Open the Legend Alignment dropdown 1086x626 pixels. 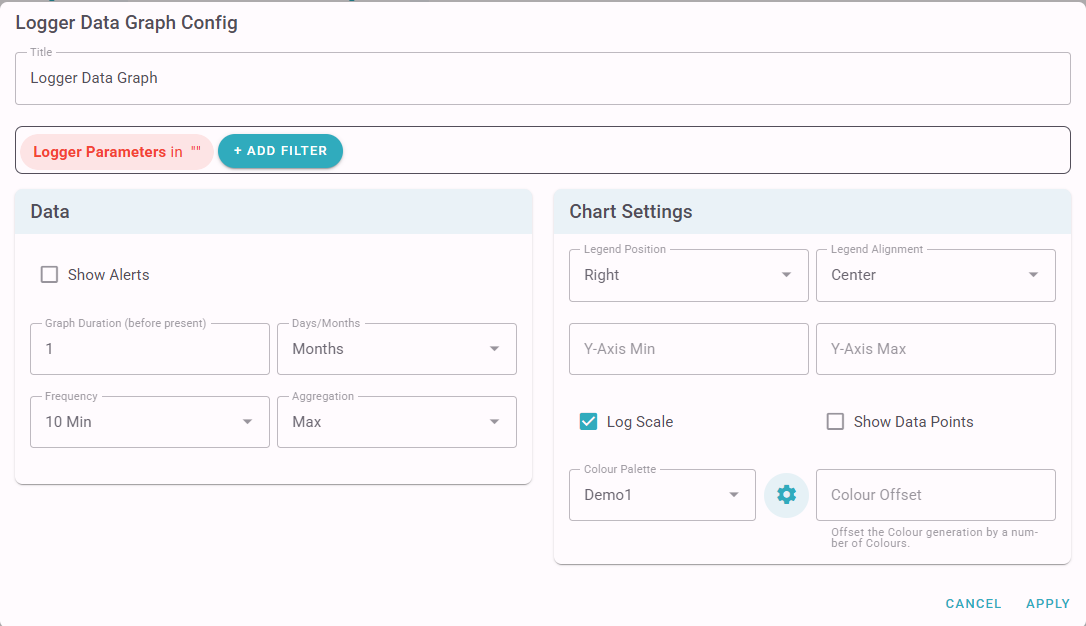click(x=935, y=275)
